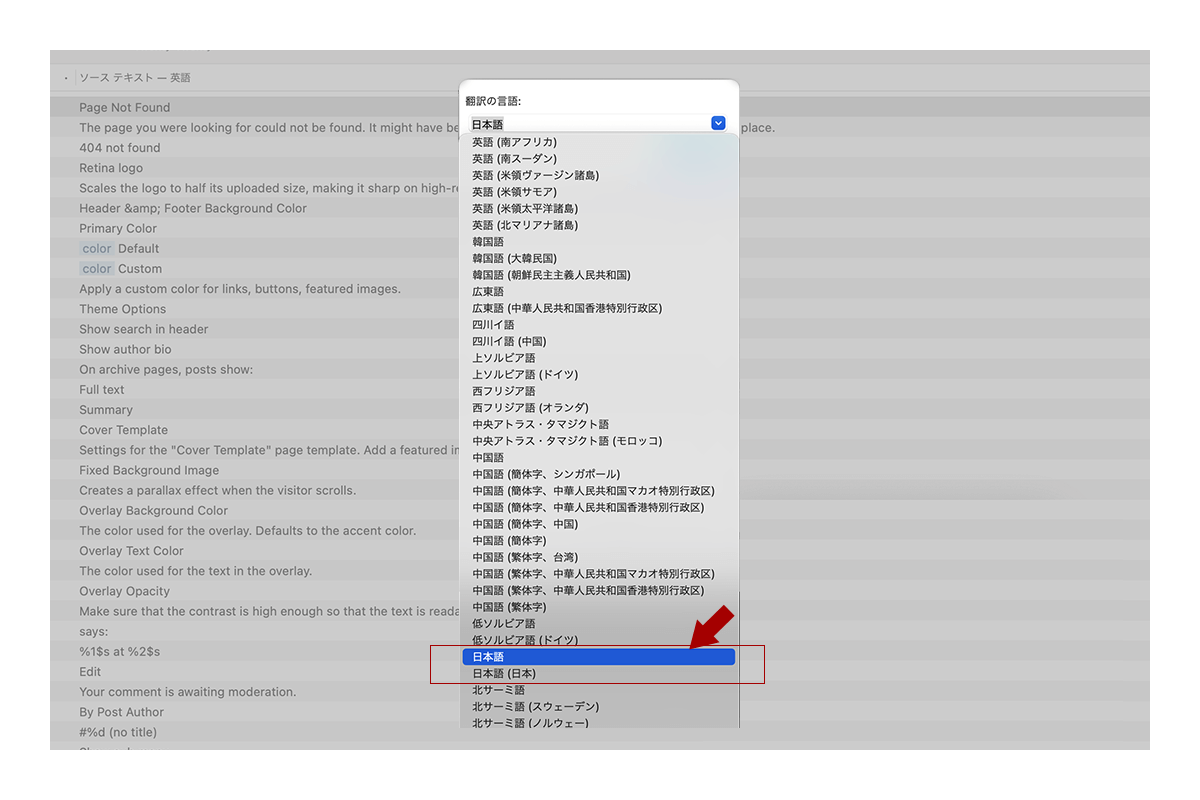Select the "Retina logo" source row
The image size is (1200, 800).
point(111,168)
